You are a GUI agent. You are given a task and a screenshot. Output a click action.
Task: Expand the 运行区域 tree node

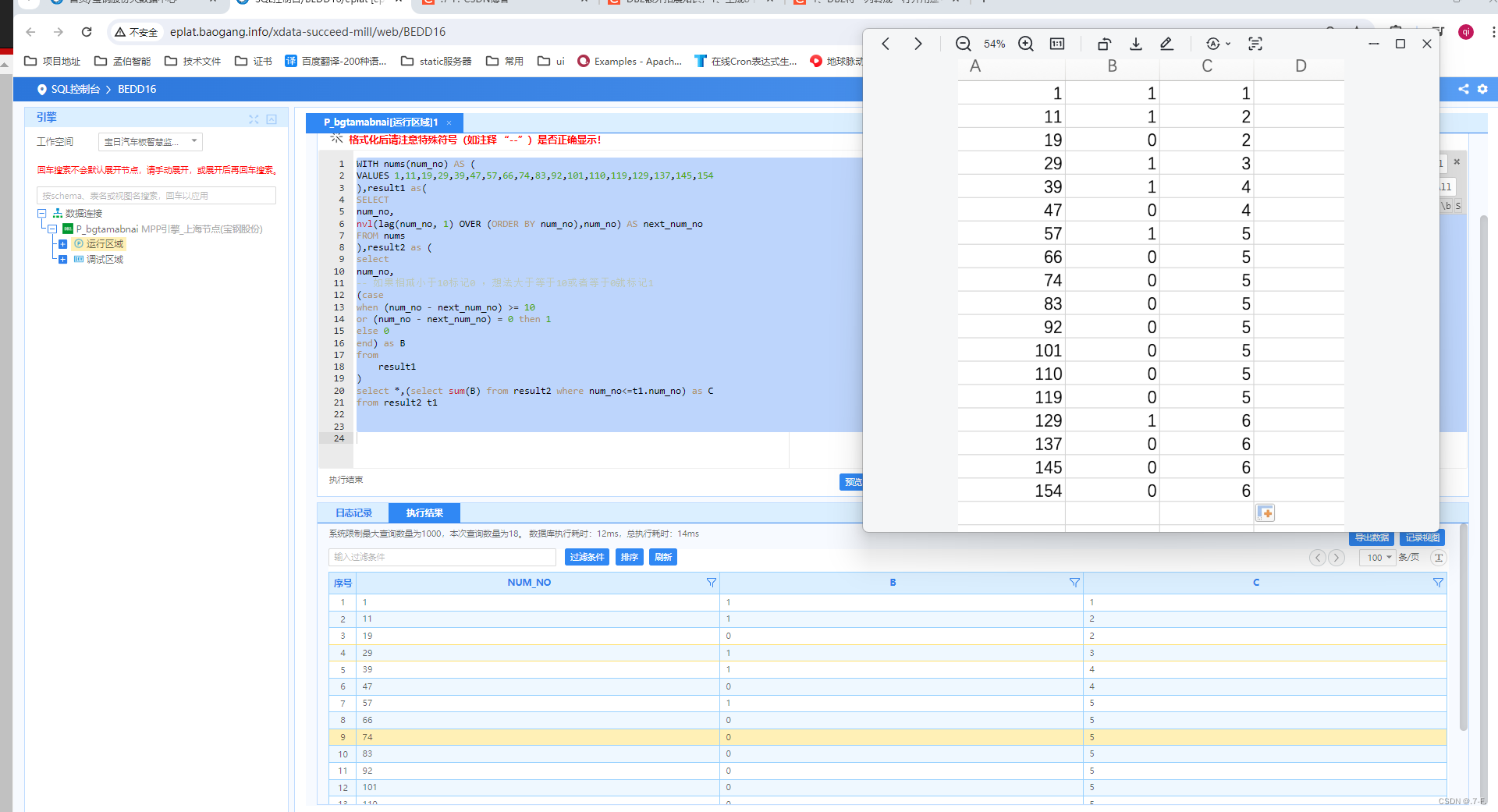tap(62, 244)
